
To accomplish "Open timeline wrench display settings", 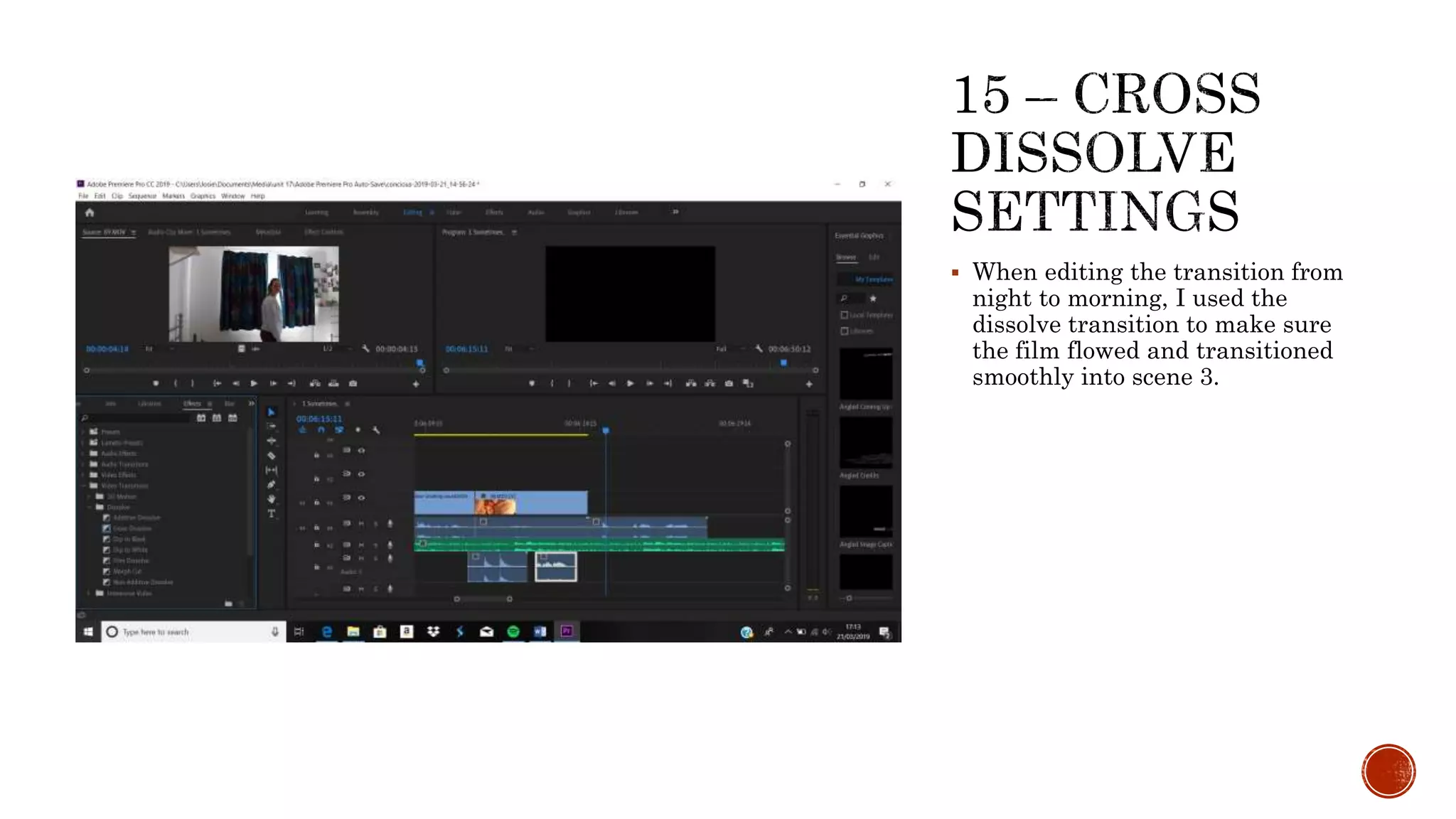I will (x=376, y=430).
